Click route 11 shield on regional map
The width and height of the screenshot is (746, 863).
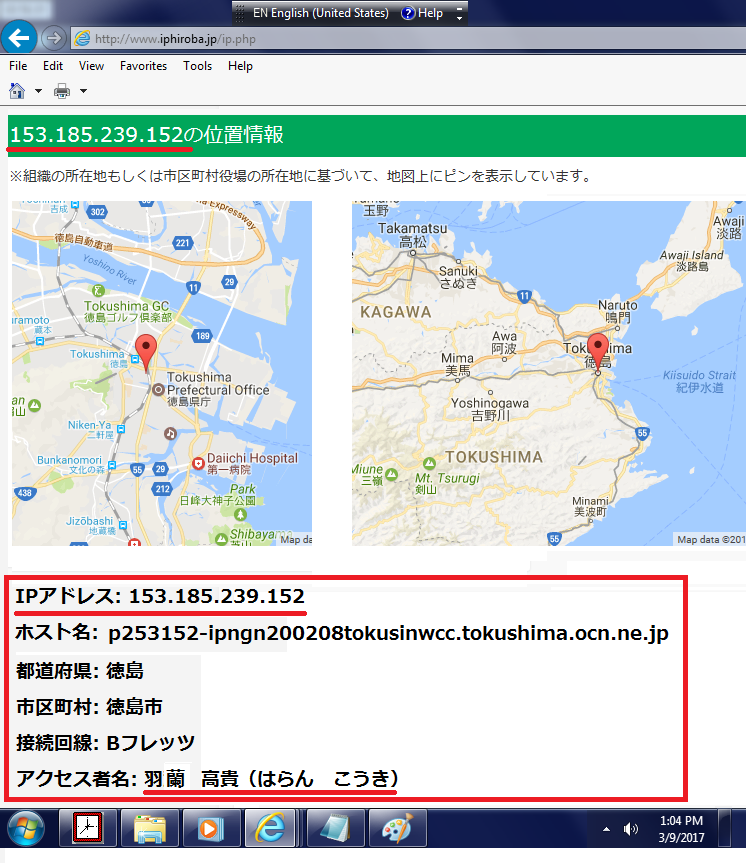point(524,296)
